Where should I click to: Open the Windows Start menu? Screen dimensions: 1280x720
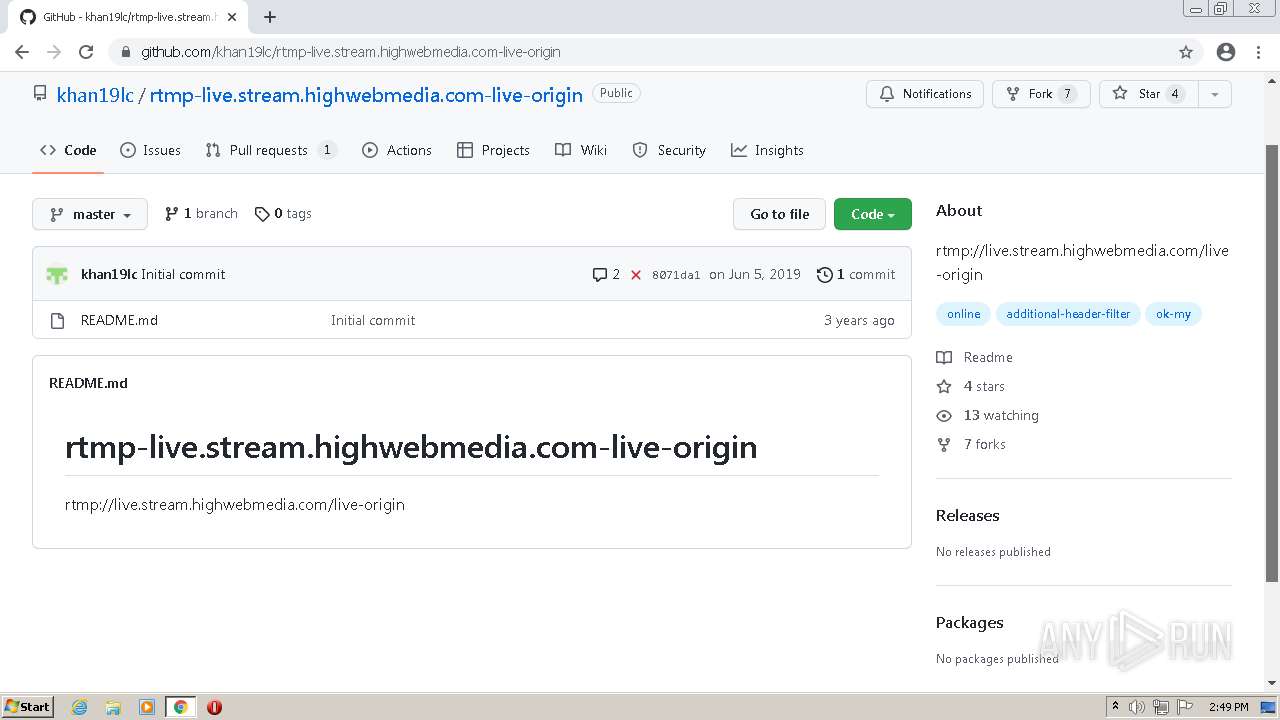tap(27, 707)
